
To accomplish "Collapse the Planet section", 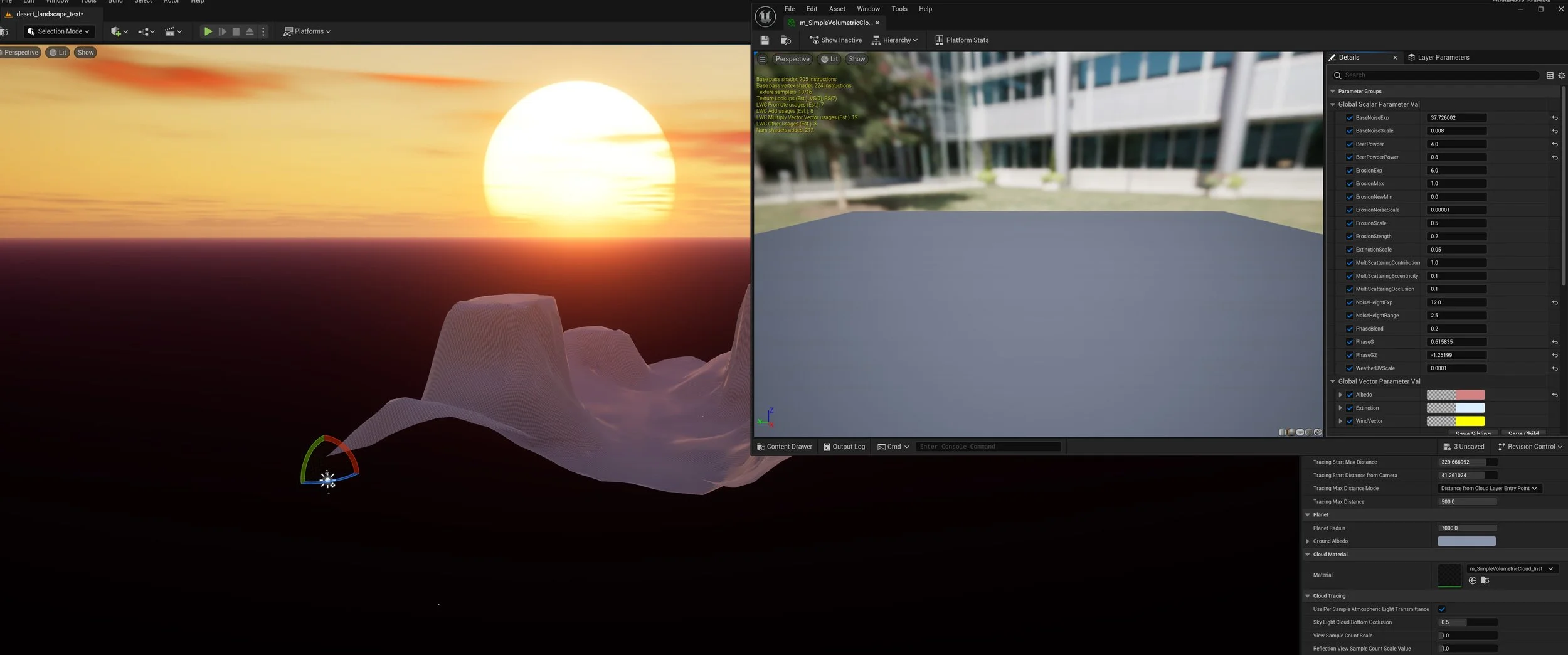I will tap(1308, 514).
